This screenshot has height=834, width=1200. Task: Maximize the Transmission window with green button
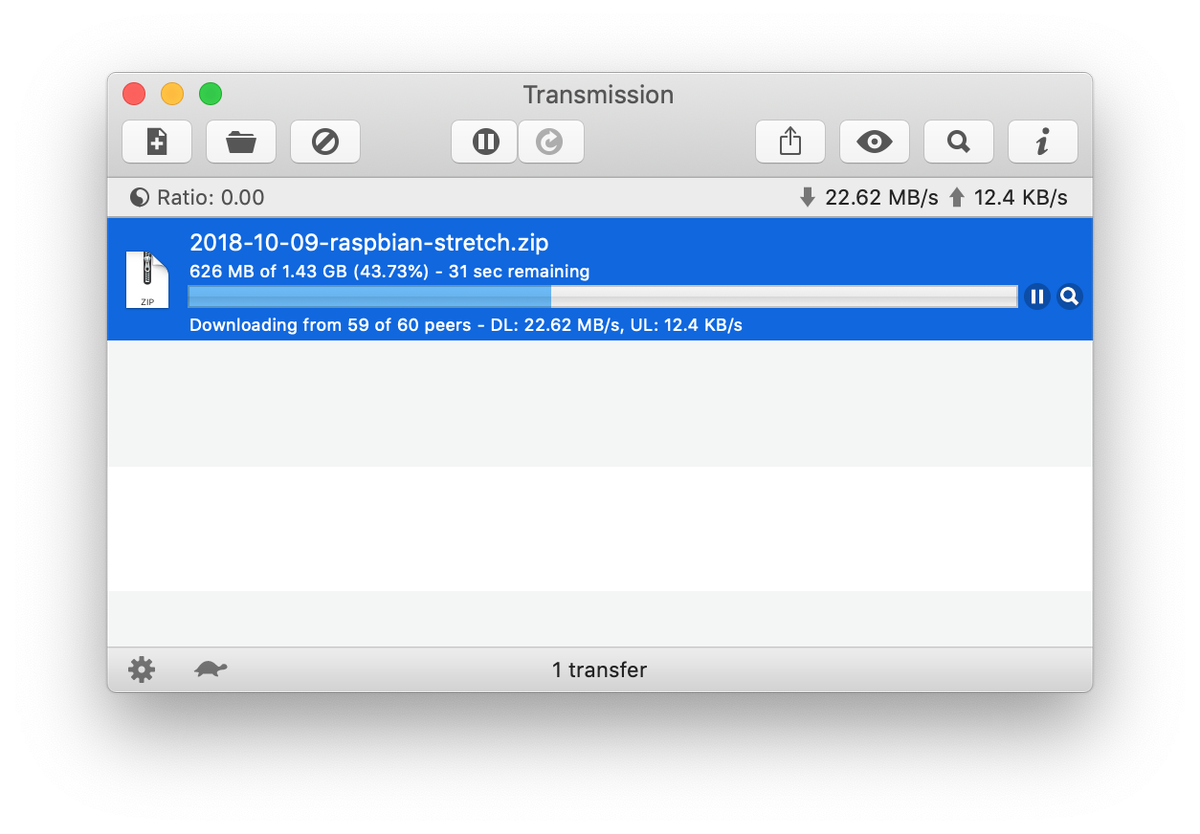tap(210, 94)
